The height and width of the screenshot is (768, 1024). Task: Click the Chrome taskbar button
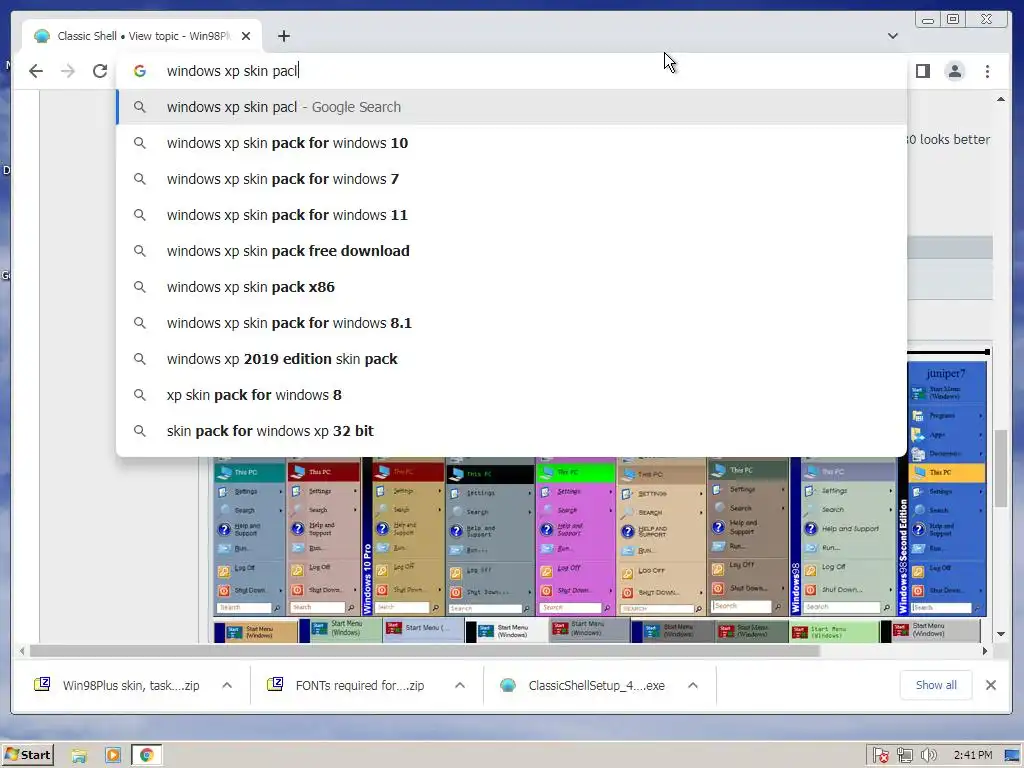pyautogui.click(x=147, y=756)
